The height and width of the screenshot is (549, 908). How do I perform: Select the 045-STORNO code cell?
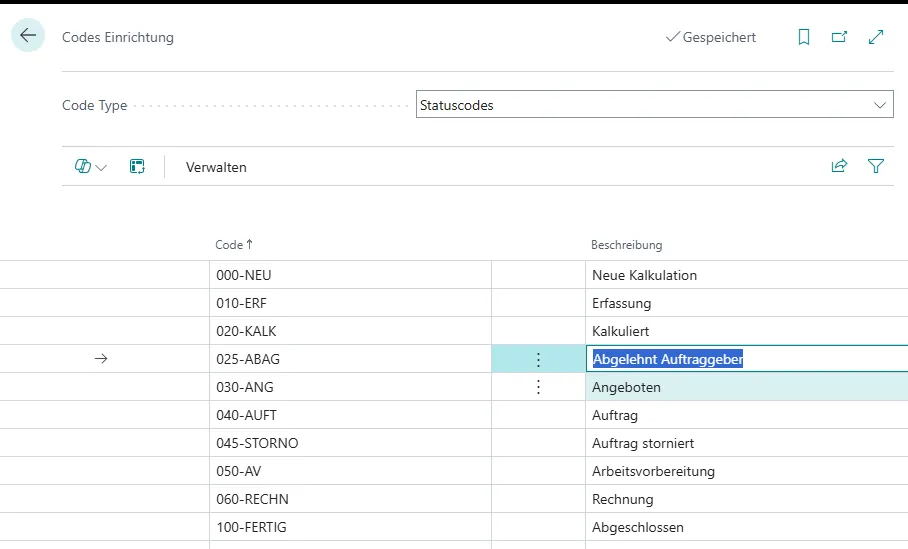(x=350, y=444)
